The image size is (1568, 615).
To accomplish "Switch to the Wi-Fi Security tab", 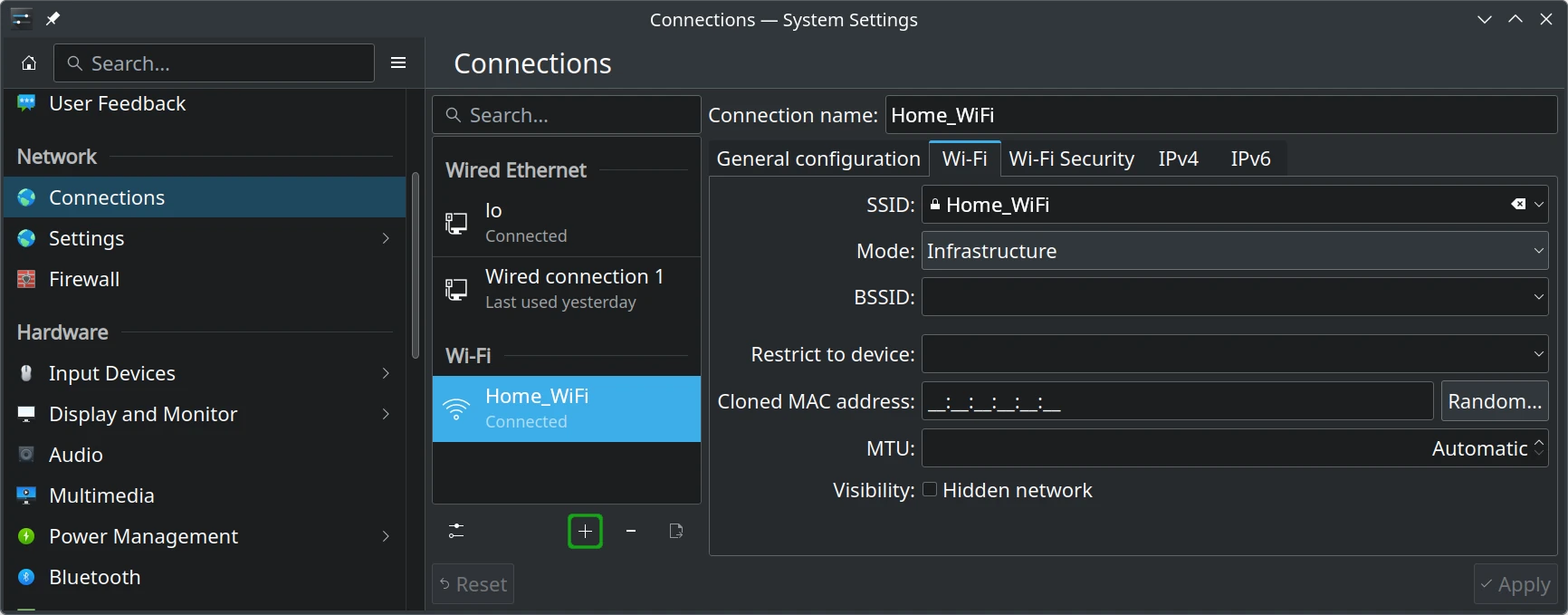I will [1071, 159].
